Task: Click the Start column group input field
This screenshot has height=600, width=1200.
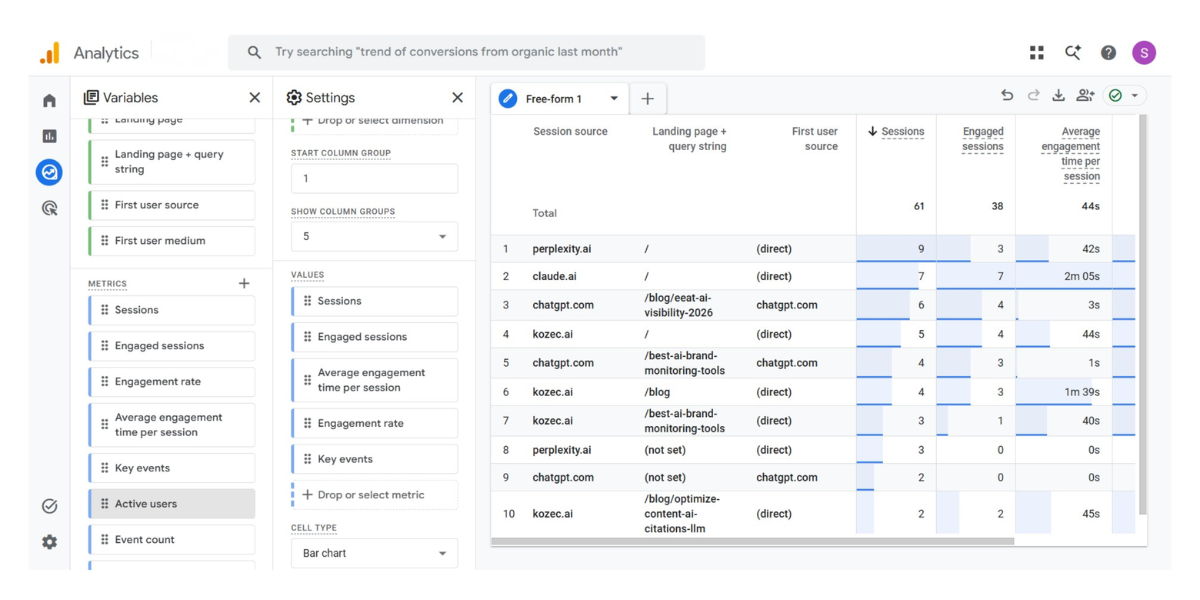Action: (374, 178)
